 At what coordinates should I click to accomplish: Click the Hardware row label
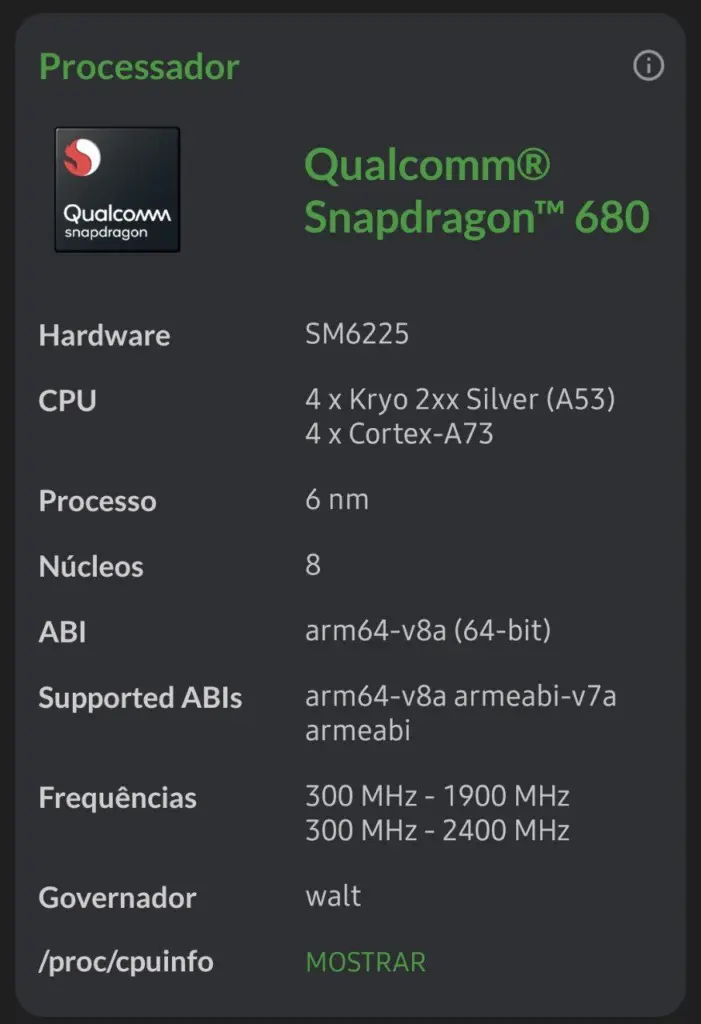[103, 335]
